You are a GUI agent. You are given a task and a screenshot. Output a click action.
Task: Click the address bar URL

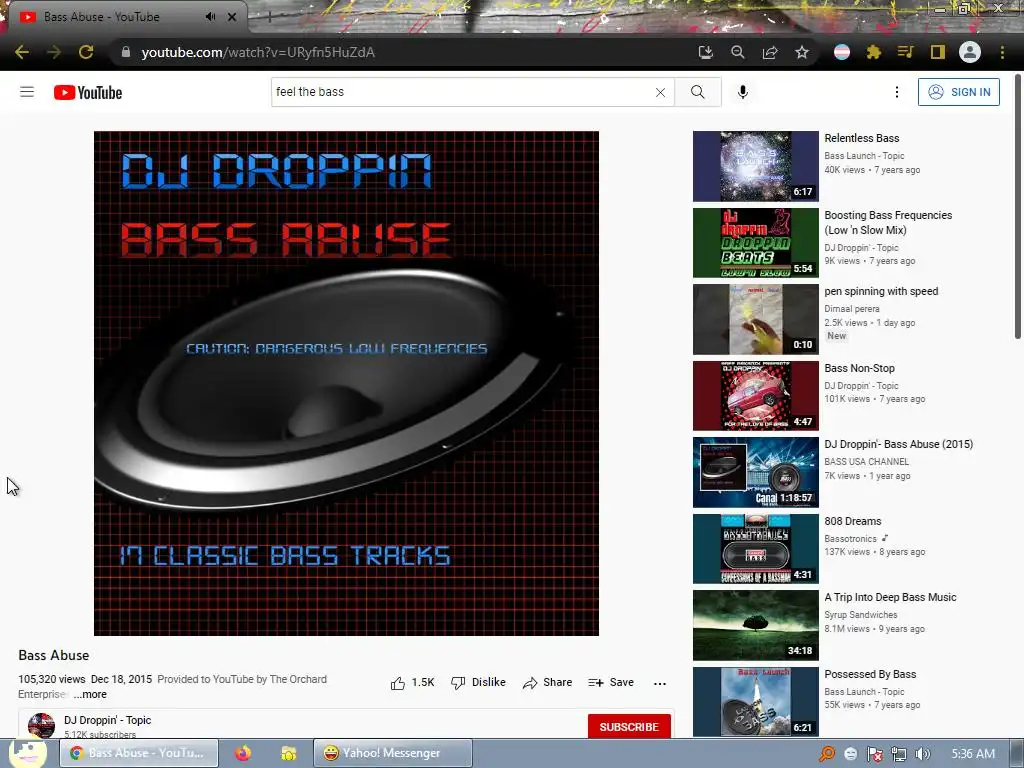coord(258,52)
